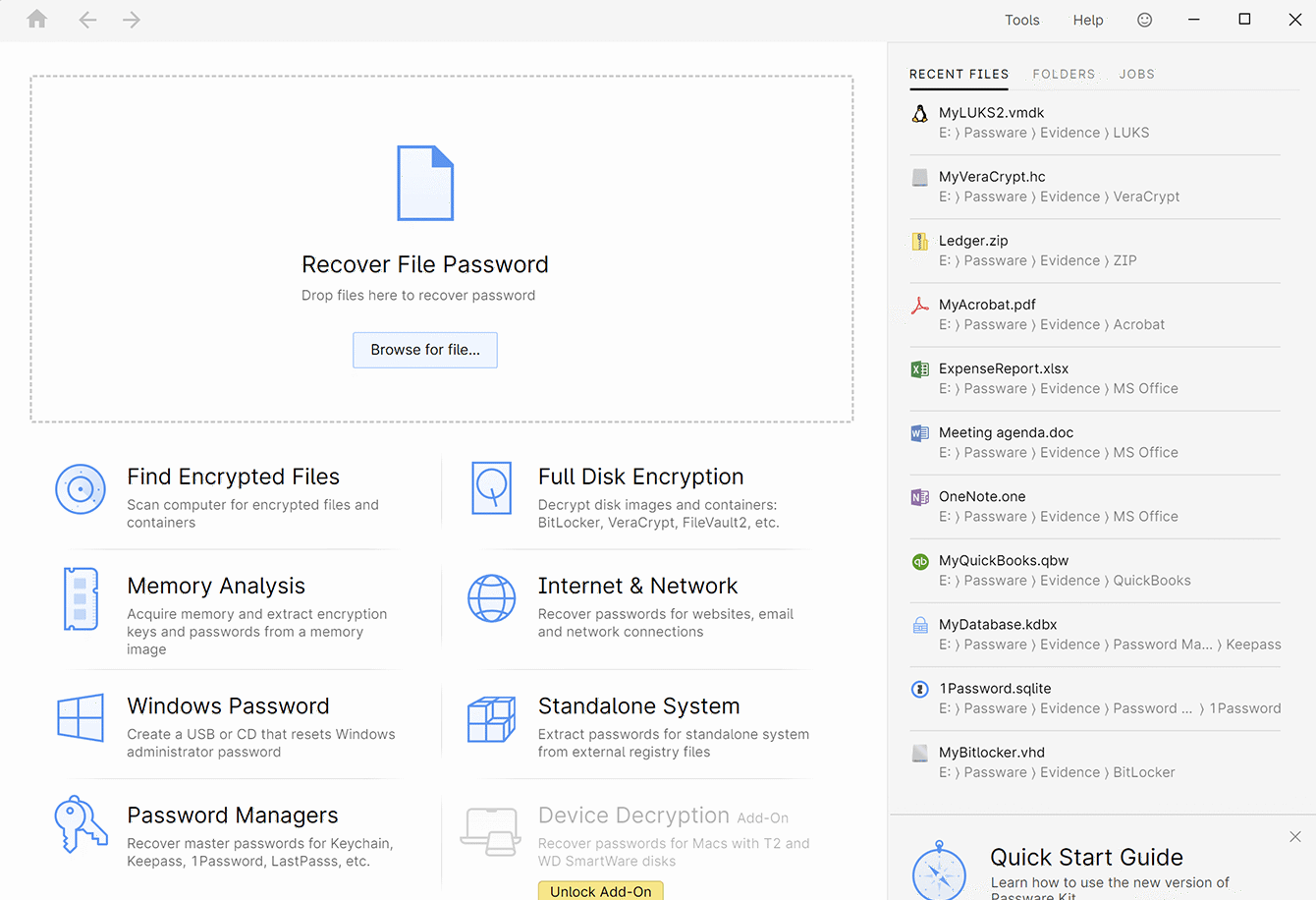Dismiss the Quick Start Guide panel
Image resolution: width=1316 pixels, height=900 pixels.
[x=1294, y=837]
